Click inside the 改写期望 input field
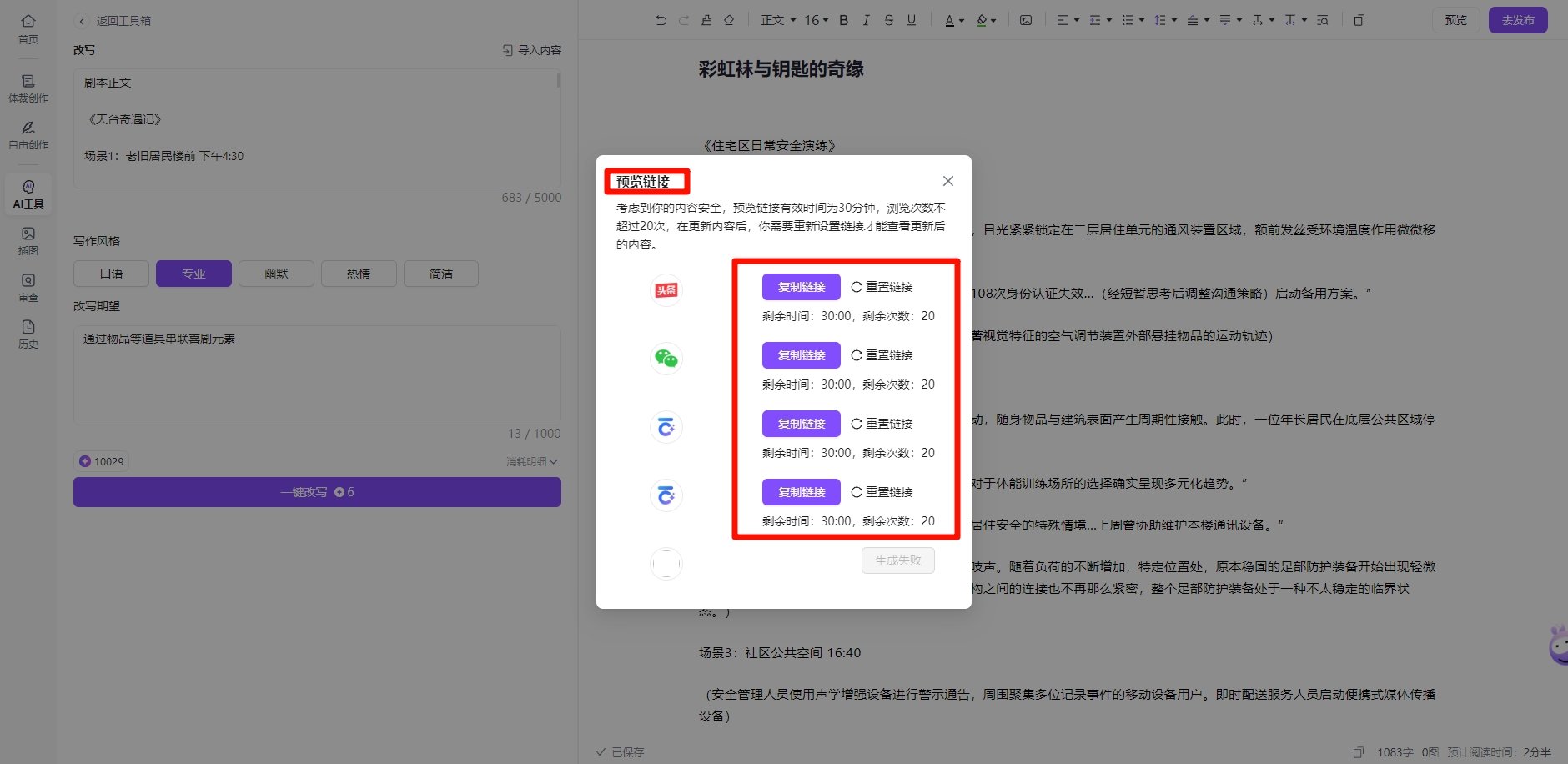 click(x=317, y=375)
